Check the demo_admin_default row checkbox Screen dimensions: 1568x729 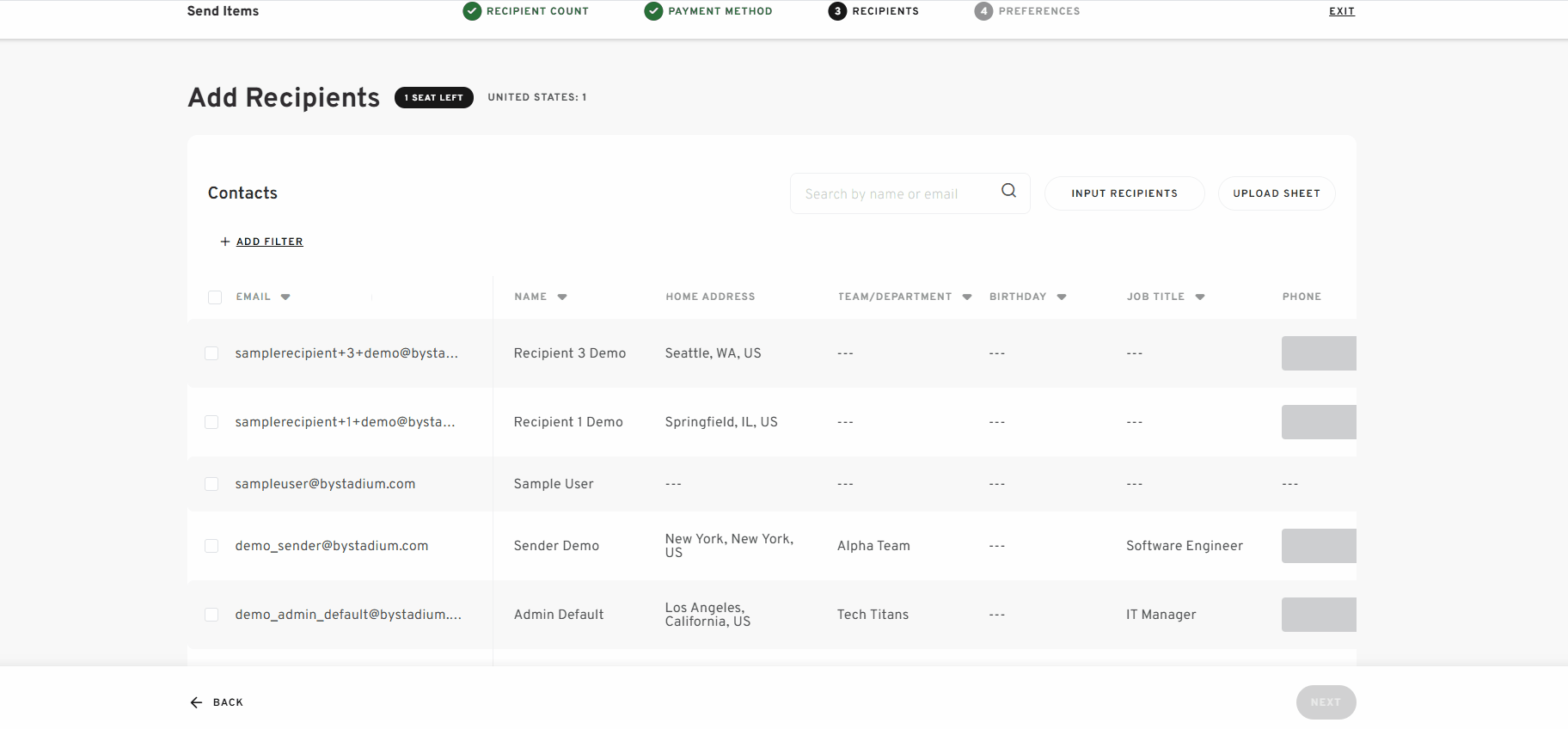[x=211, y=615]
